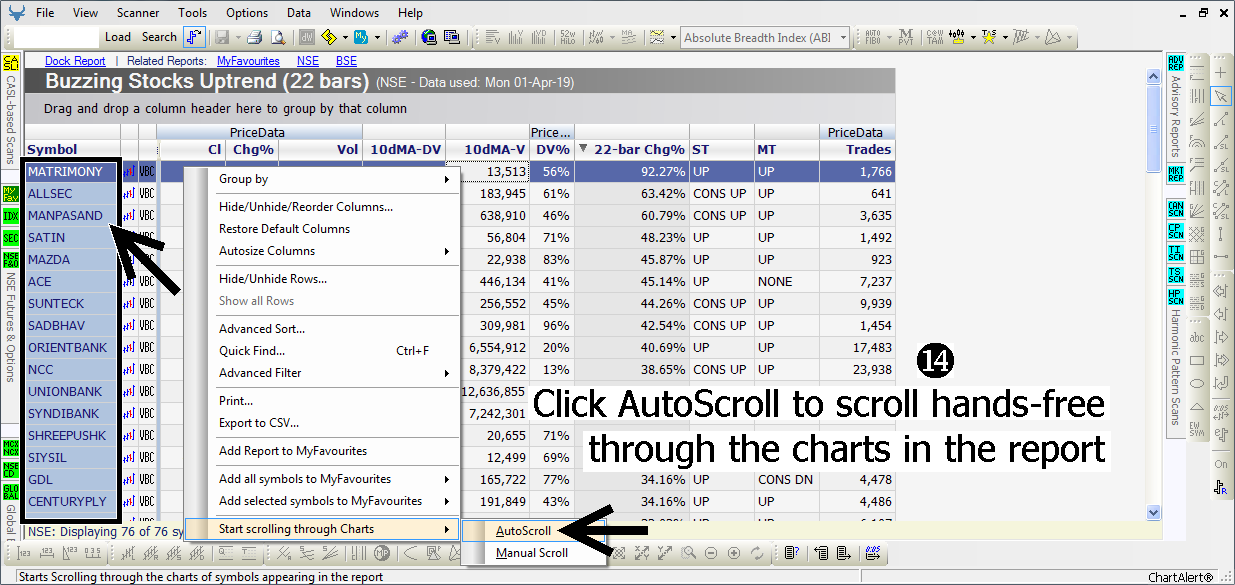
Task: Click the Search button
Action: click(x=159, y=37)
